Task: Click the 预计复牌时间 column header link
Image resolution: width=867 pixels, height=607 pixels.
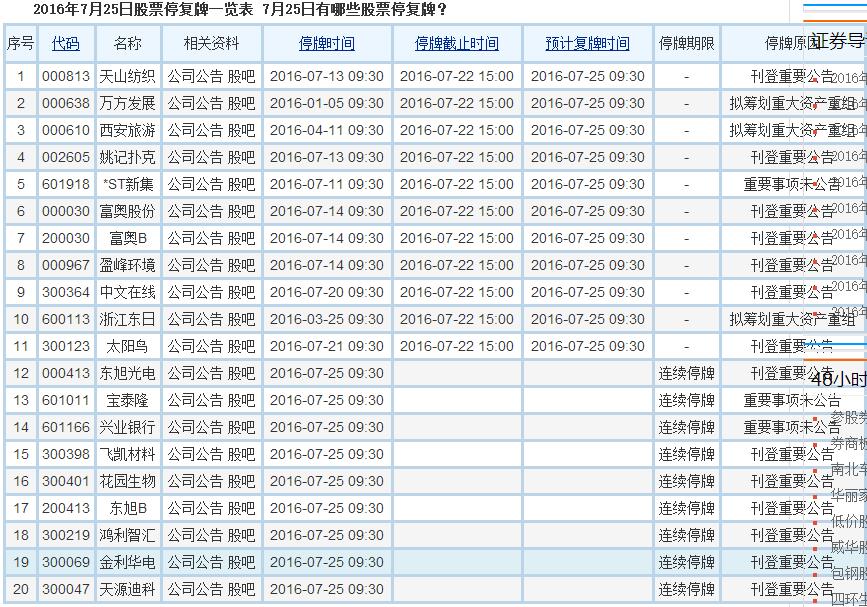Action: (587, 44)
